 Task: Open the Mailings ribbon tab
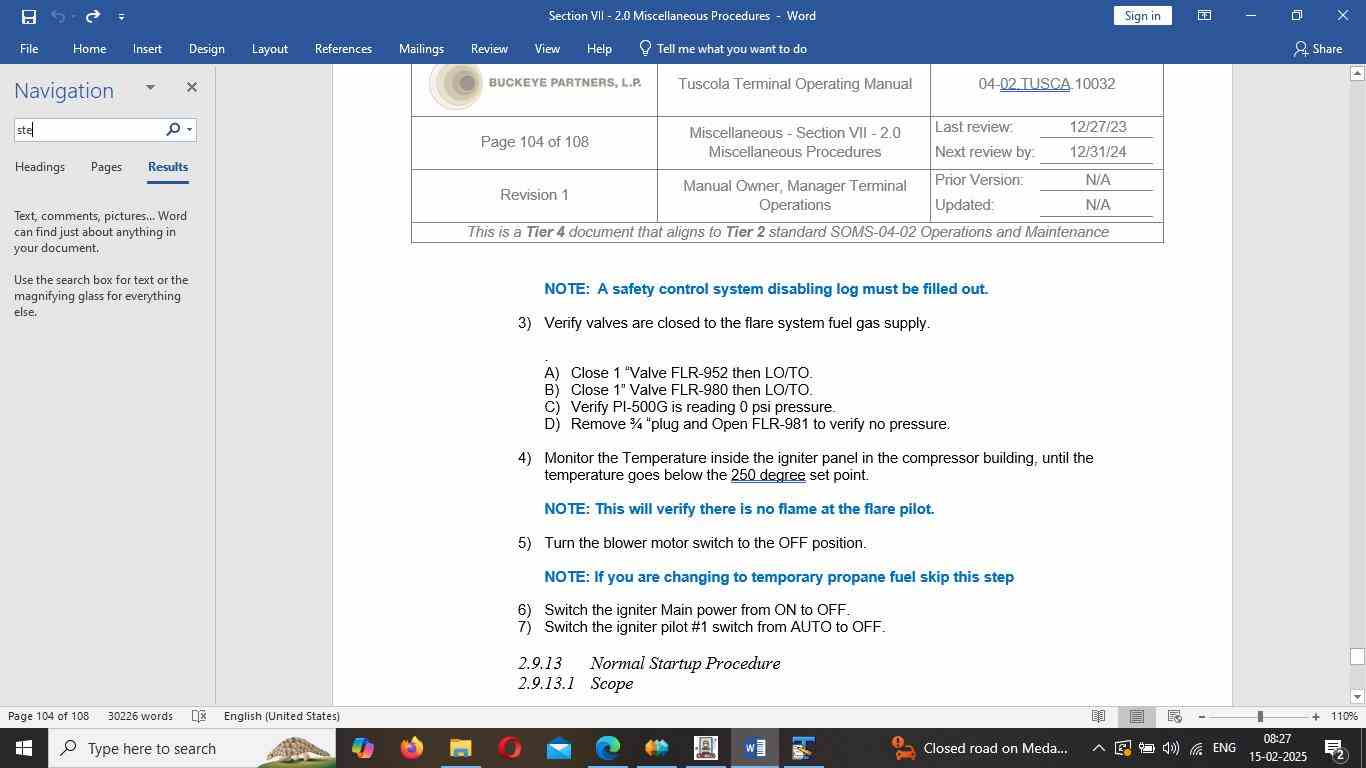click(421, 48)
